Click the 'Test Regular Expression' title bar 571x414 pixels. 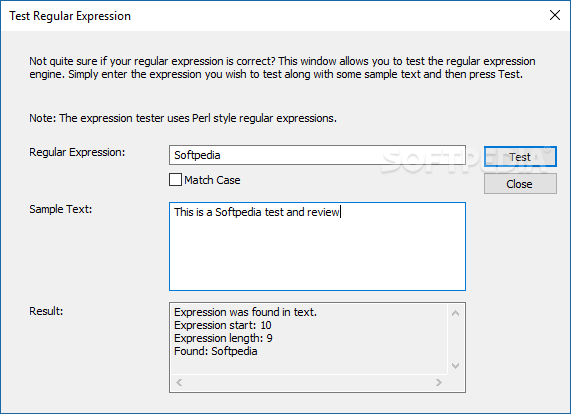point(70,16)
